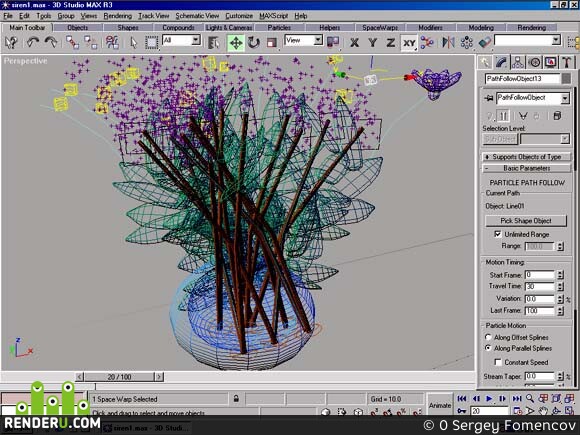Click the 20 / 100 time slider
580x435 pixels.
pyautogui.click(x=119, y=377)
